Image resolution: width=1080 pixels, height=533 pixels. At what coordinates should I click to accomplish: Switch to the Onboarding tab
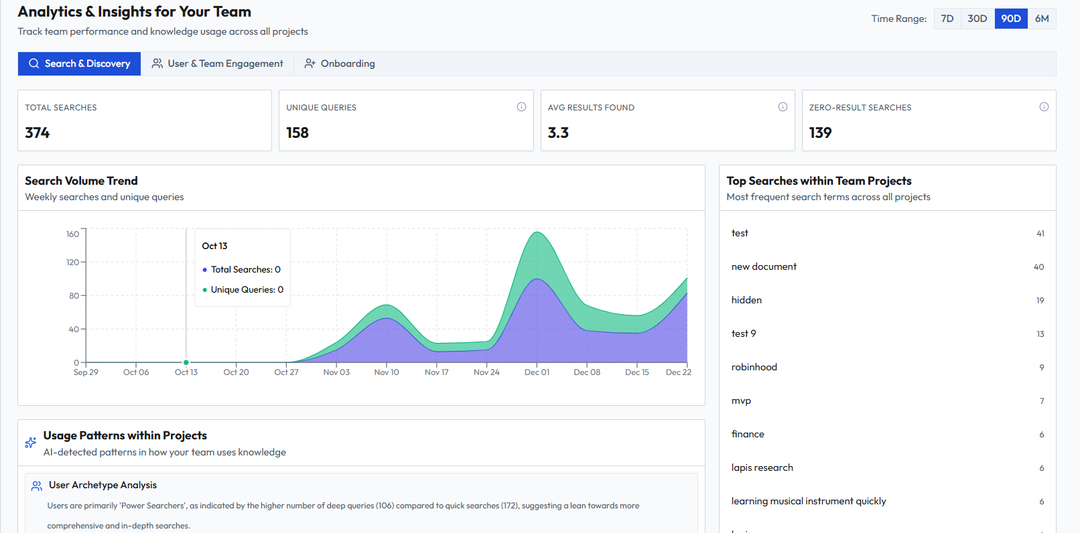tap(340, 64)
